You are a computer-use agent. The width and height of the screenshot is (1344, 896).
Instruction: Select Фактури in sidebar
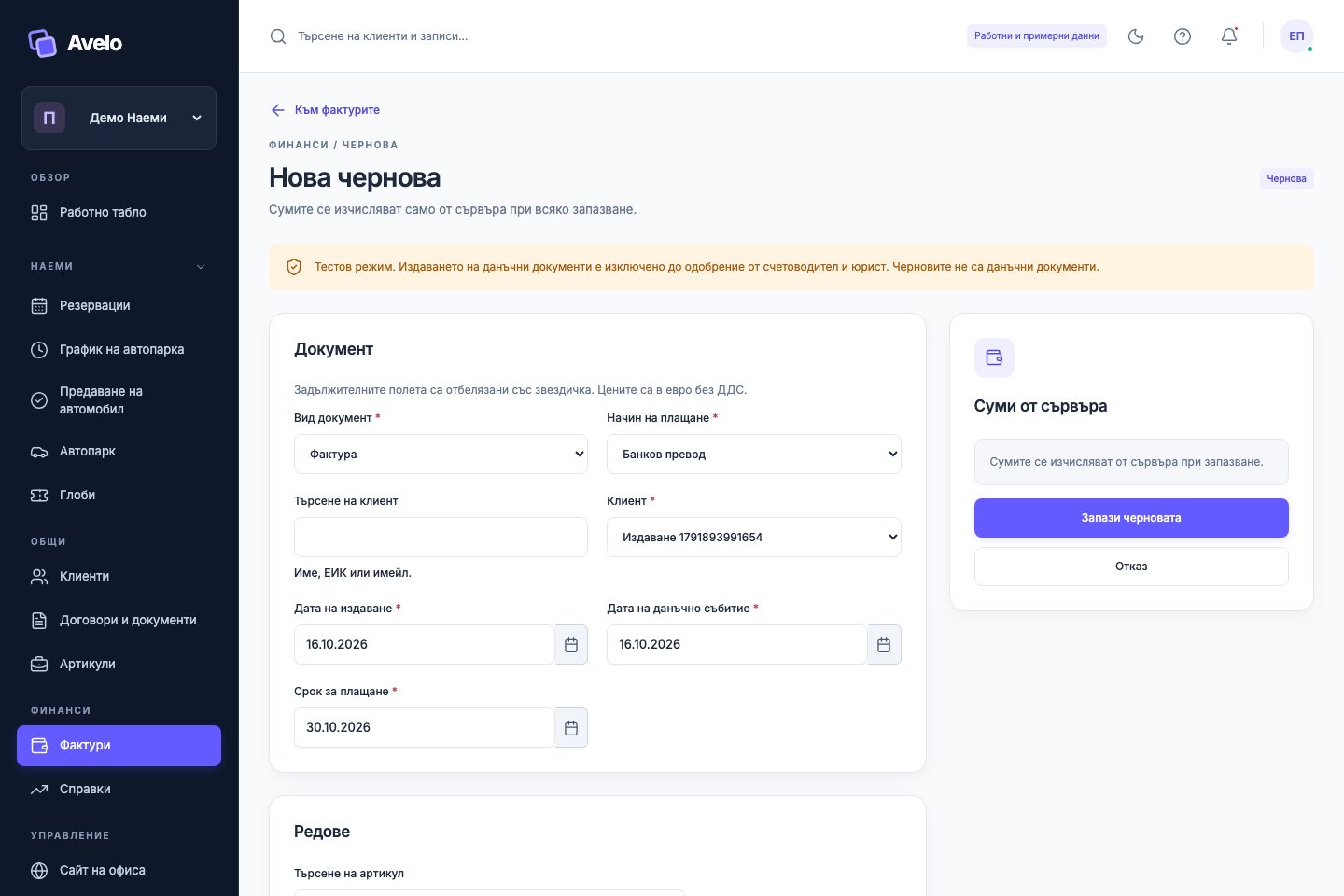[119, 746]
